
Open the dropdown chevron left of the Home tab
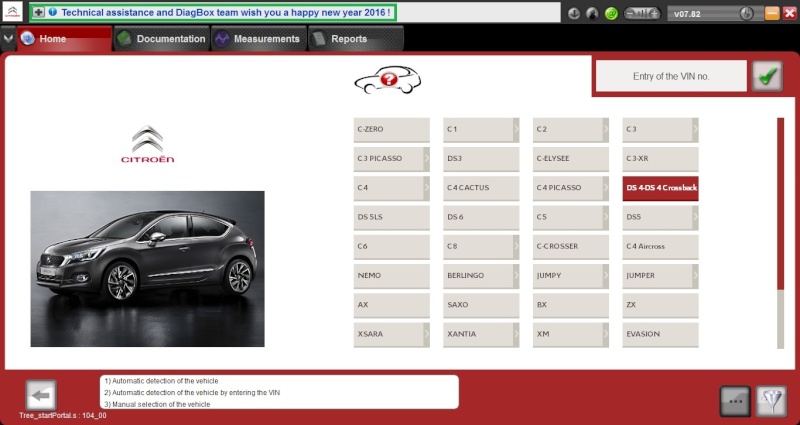click(8, 38)
